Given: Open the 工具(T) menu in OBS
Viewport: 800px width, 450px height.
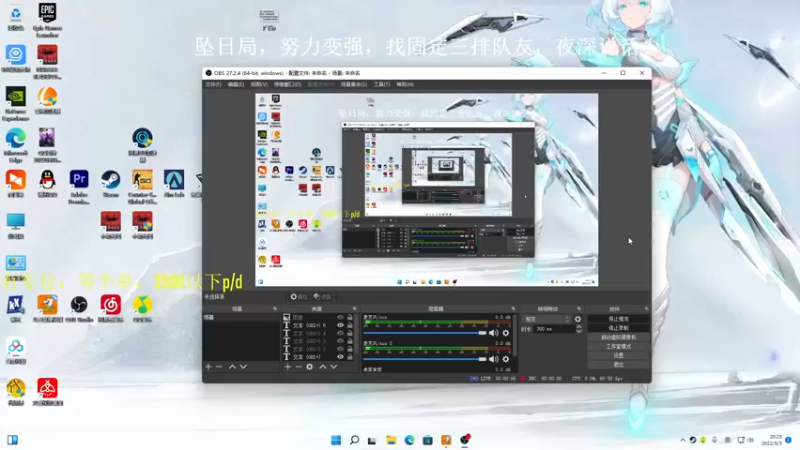Looking at the screenshot, I should [x=382, y=84].
